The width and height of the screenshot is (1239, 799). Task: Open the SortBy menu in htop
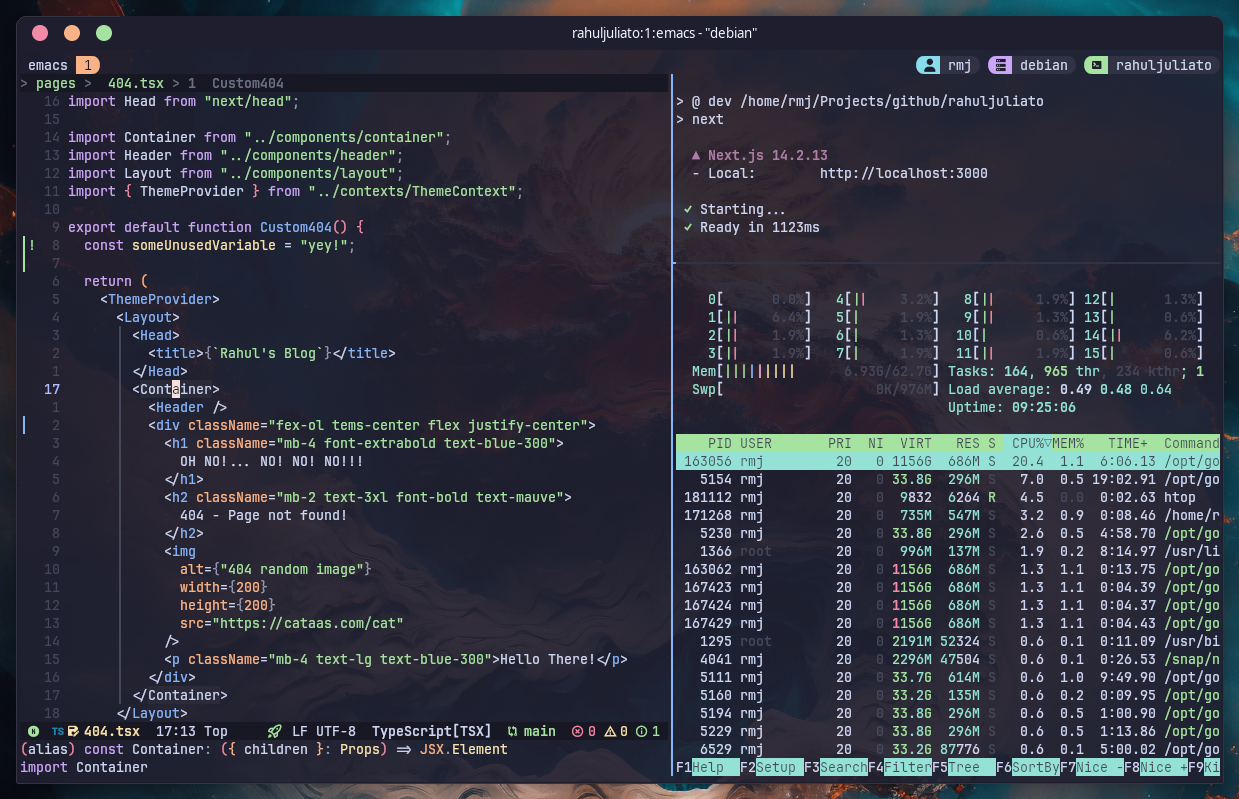coord(1035,767)
